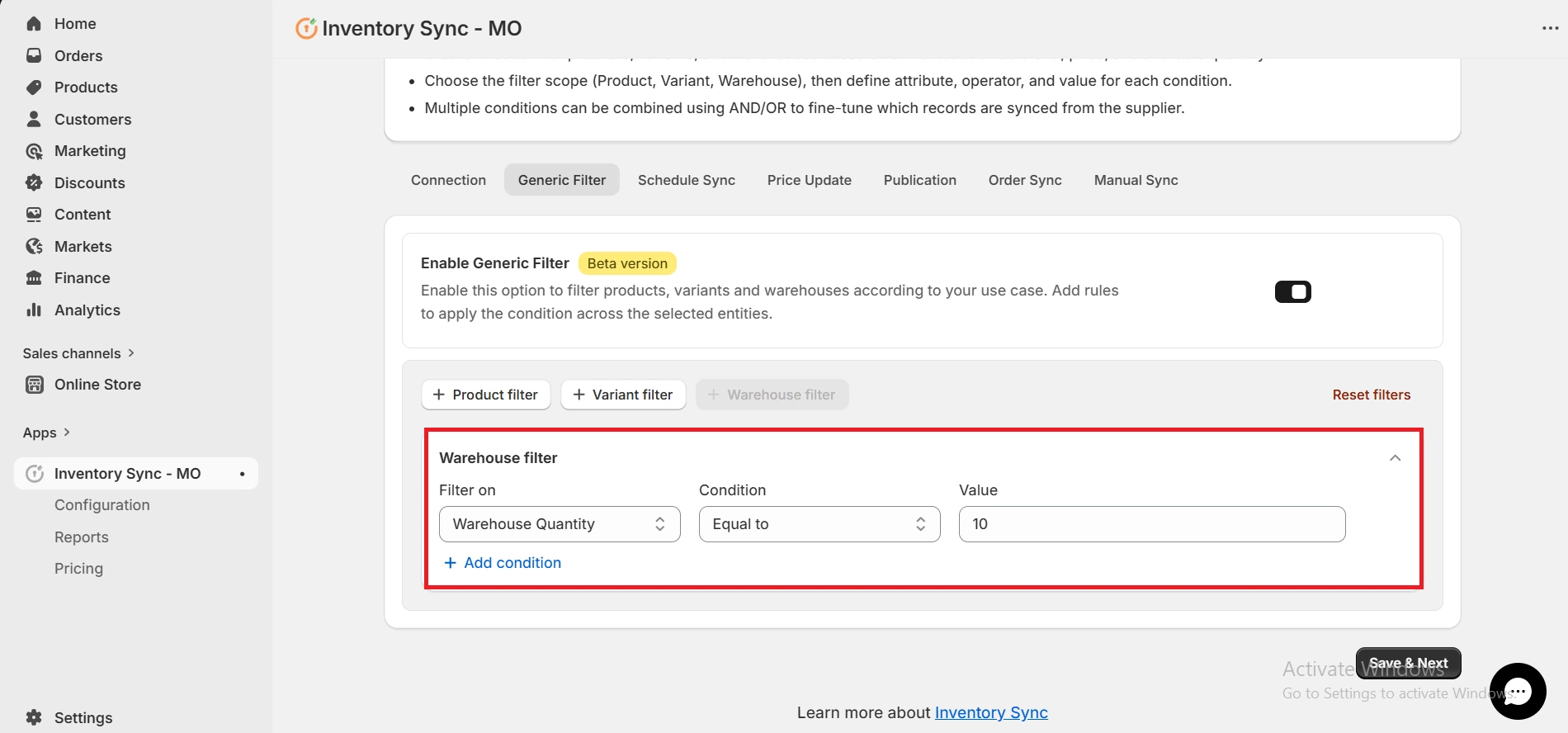Open the Filter on Warehouse Quantity dropdown

click(560, 524)
